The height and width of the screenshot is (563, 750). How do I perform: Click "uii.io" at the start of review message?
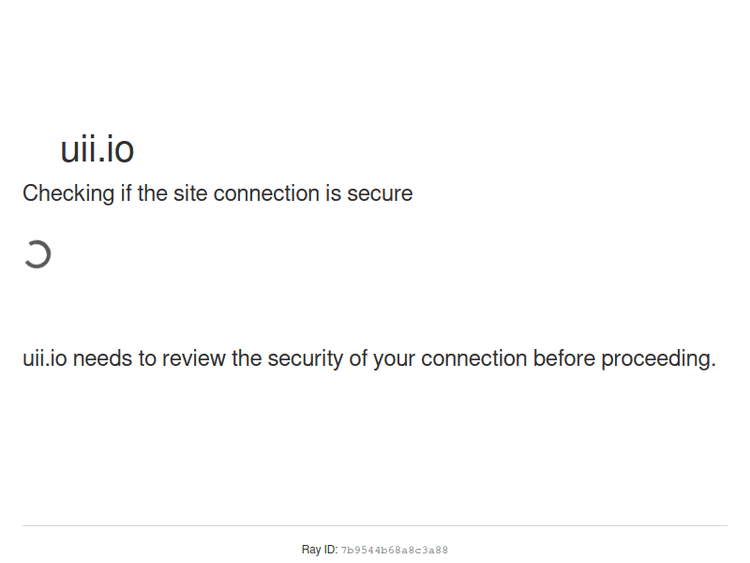click(45, 359)
